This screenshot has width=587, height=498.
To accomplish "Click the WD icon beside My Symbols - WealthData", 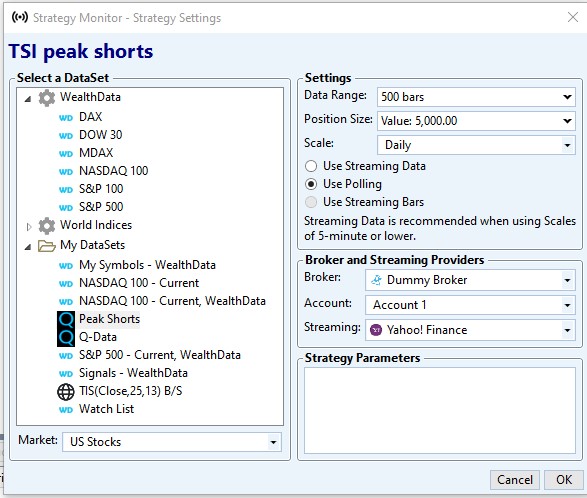I will (x=66, y=266).
